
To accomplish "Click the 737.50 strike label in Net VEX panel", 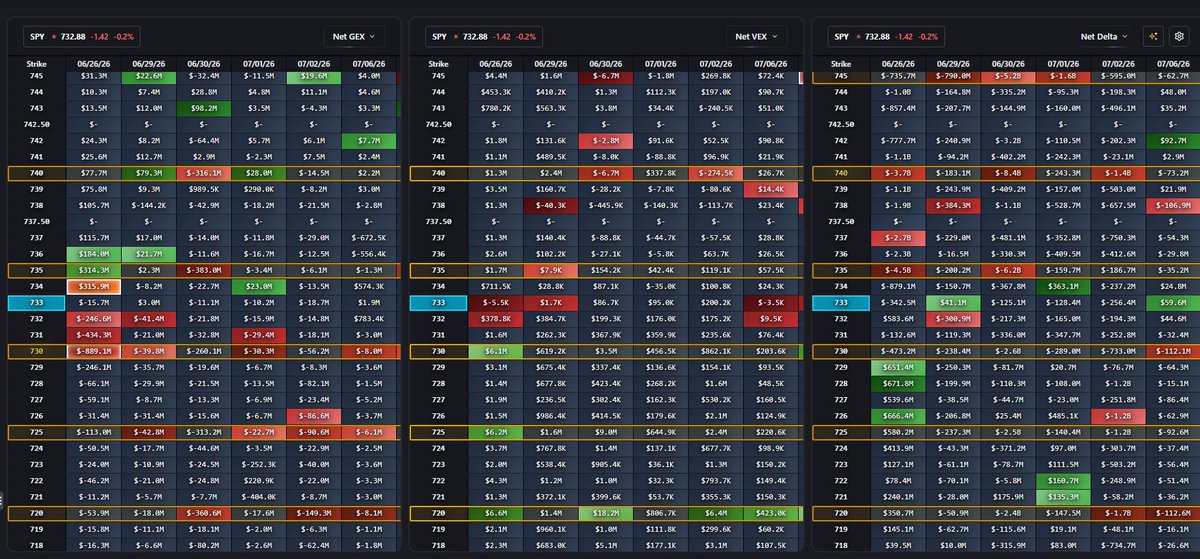I will [439, 224].
